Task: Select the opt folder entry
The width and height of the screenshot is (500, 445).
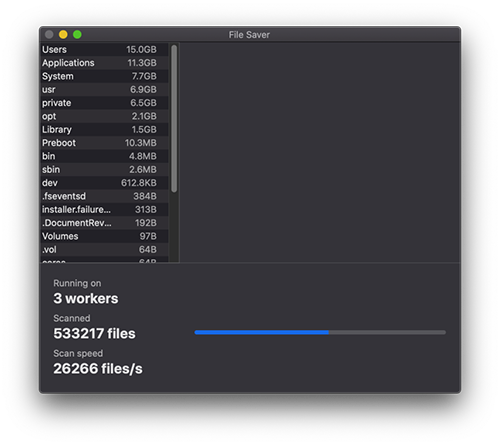Action: (104, 116)
